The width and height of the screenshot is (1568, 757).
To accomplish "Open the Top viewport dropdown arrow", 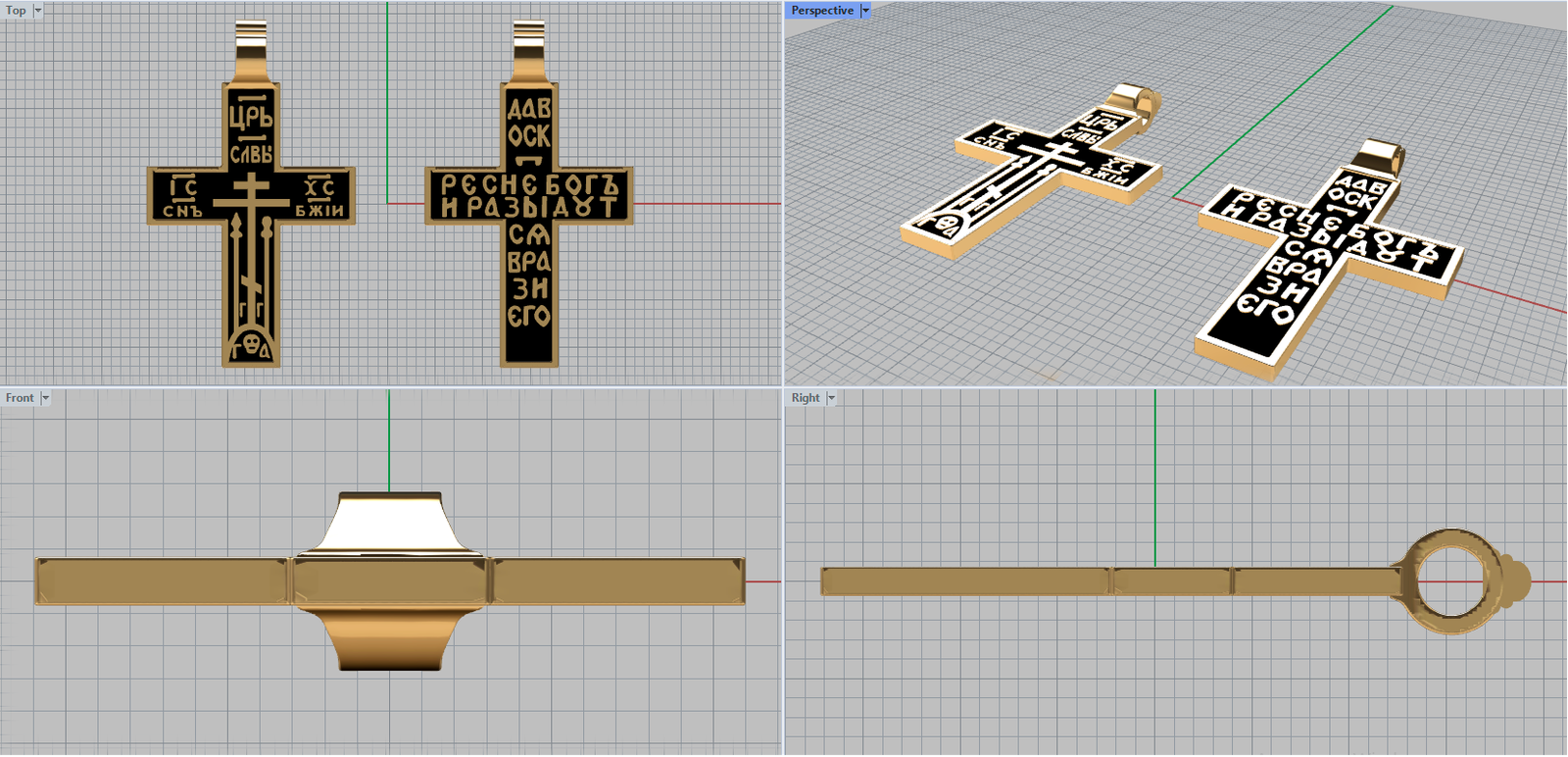I will [x=38, y=11].
